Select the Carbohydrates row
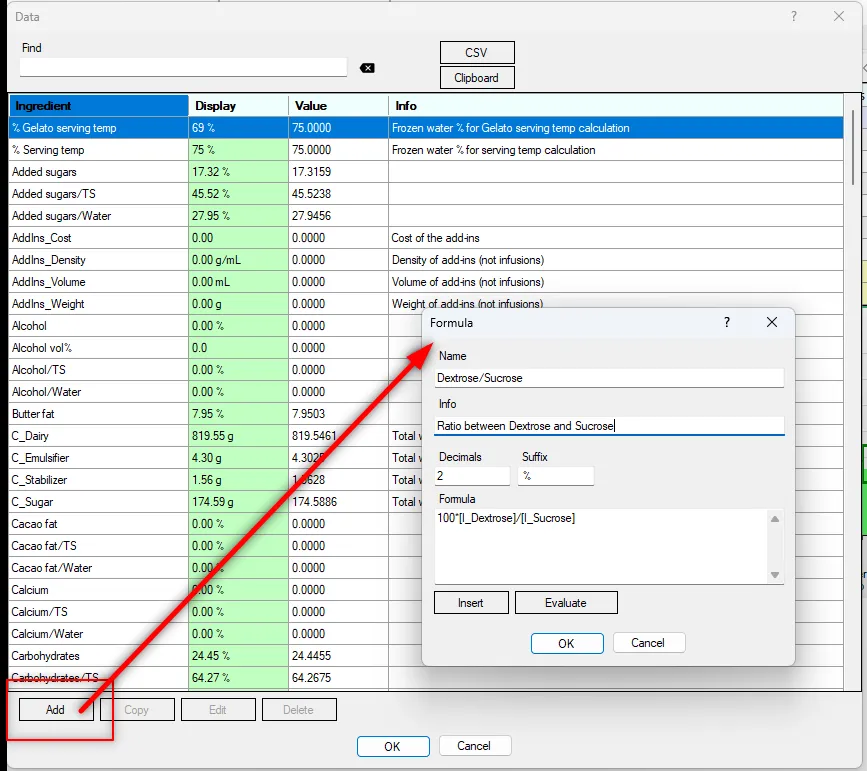Screen dimensions: 867x771 pyautogui.click(x=216, y=656)
